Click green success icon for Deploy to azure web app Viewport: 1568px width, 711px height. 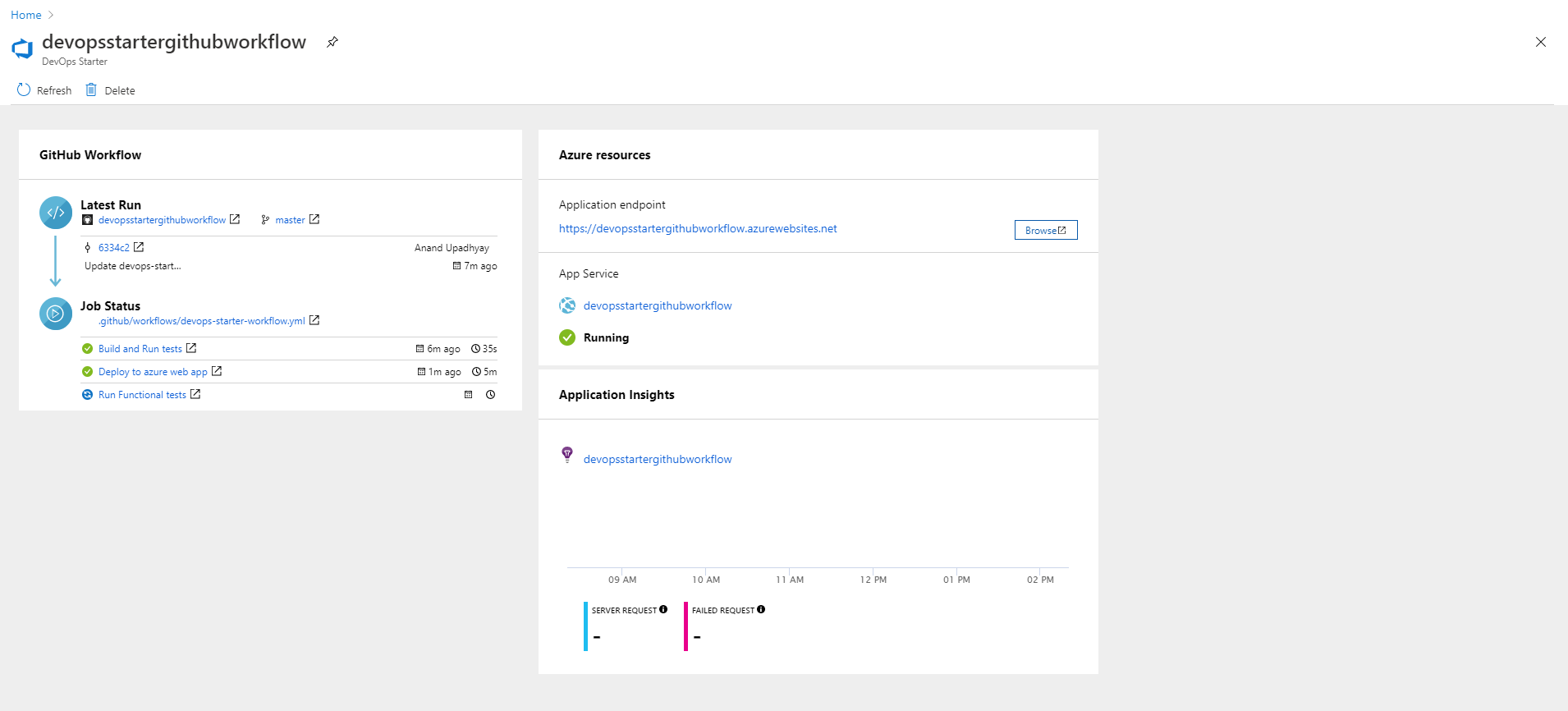click(87, 372)
